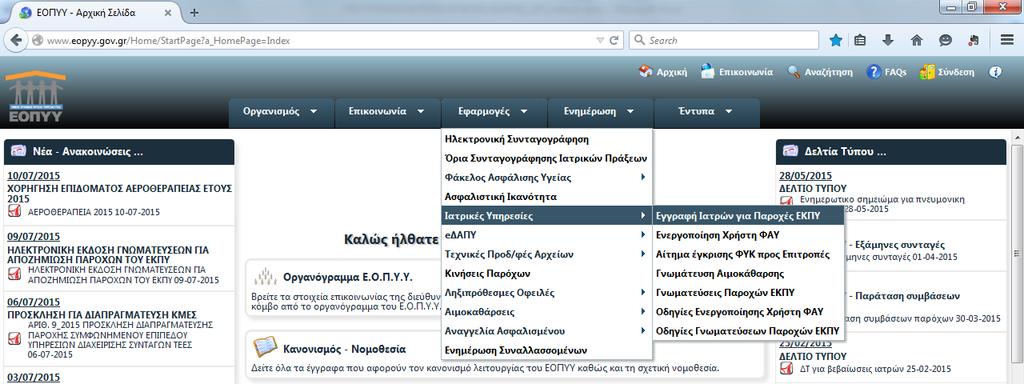1024x384 pixels.
Task: Open PDF icon for ΔΤ για βεβαιώσεις ιατρών
Action: (x=786, y=368)
